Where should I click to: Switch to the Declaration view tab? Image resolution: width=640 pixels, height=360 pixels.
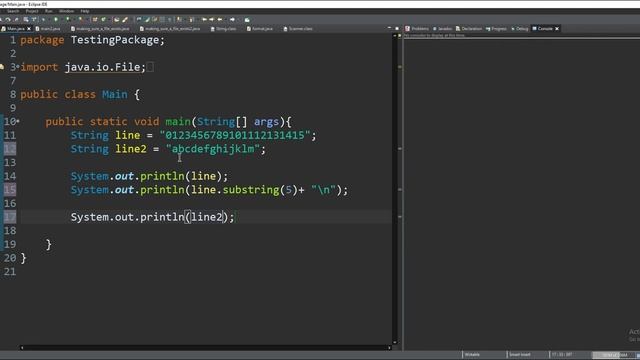point(469,29)
